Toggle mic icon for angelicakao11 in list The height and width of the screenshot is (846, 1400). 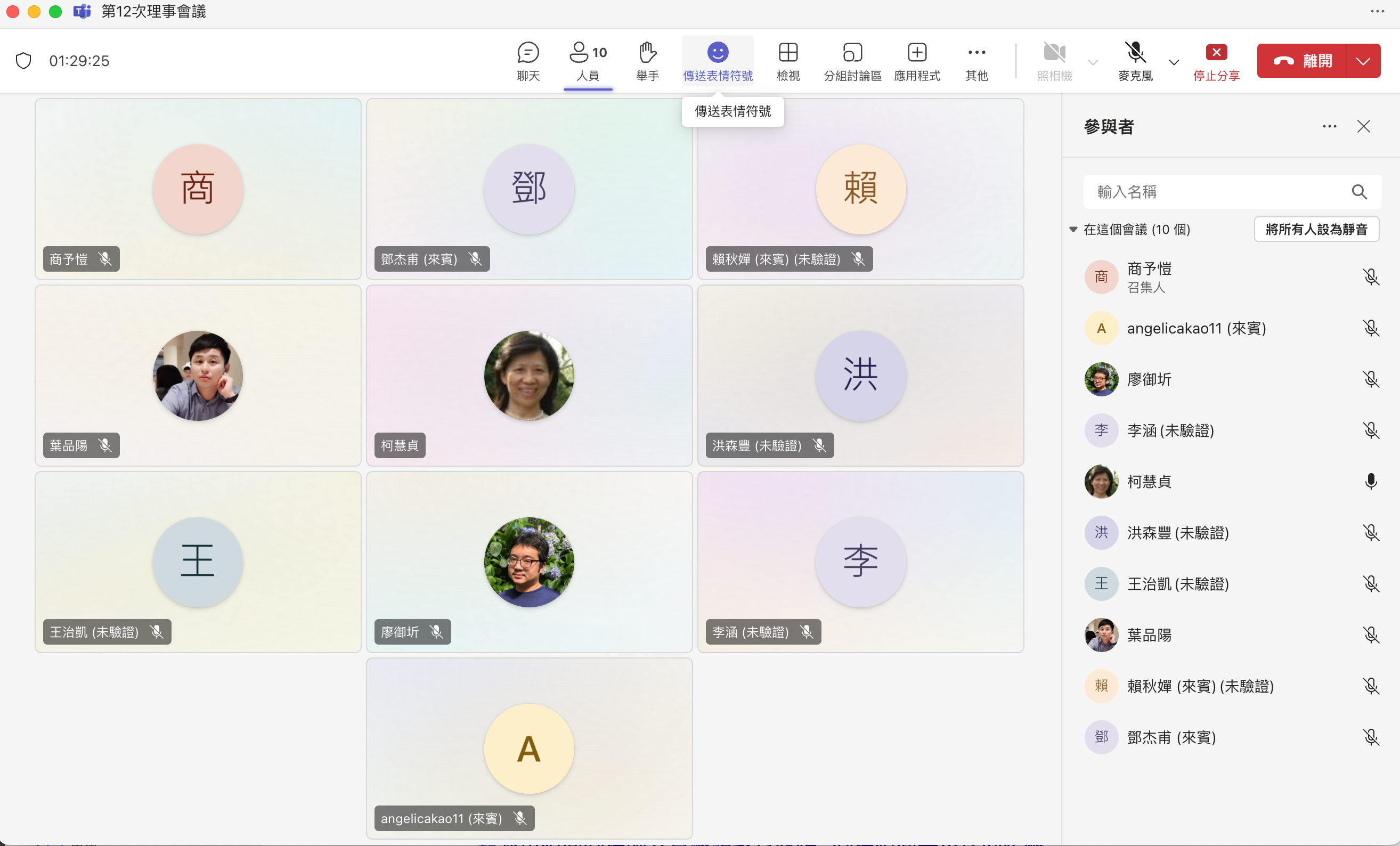1371,328
